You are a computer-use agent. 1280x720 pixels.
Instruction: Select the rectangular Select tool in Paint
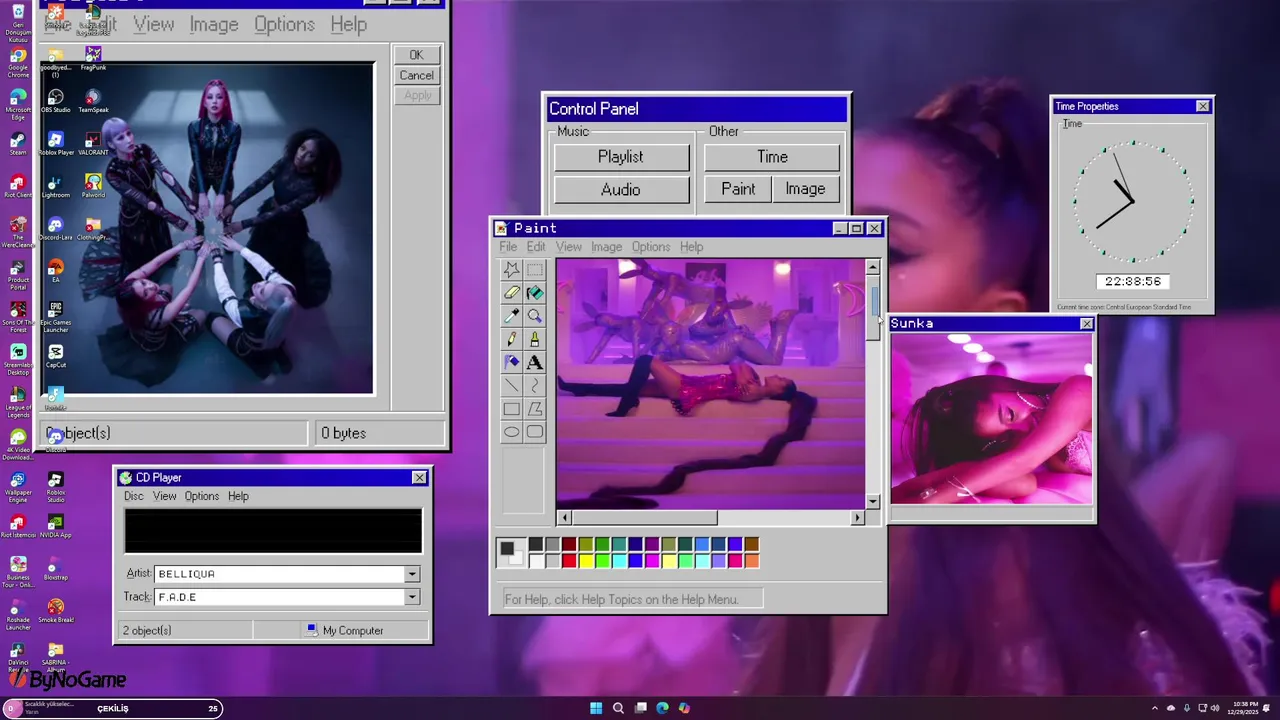point(535,270)
